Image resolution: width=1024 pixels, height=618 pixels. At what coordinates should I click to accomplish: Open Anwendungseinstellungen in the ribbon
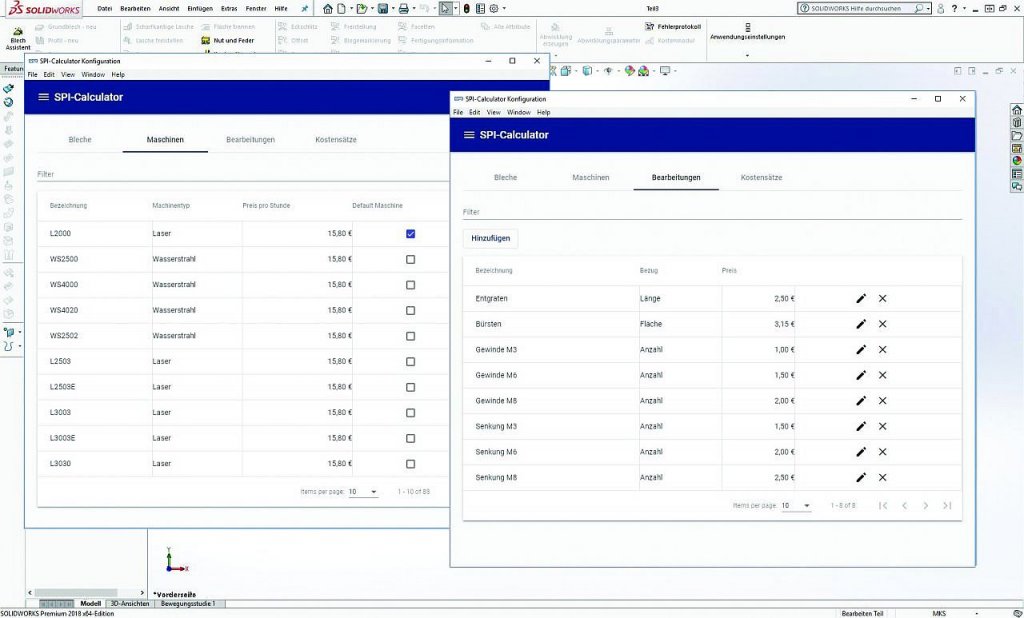(x=747, y=33)
